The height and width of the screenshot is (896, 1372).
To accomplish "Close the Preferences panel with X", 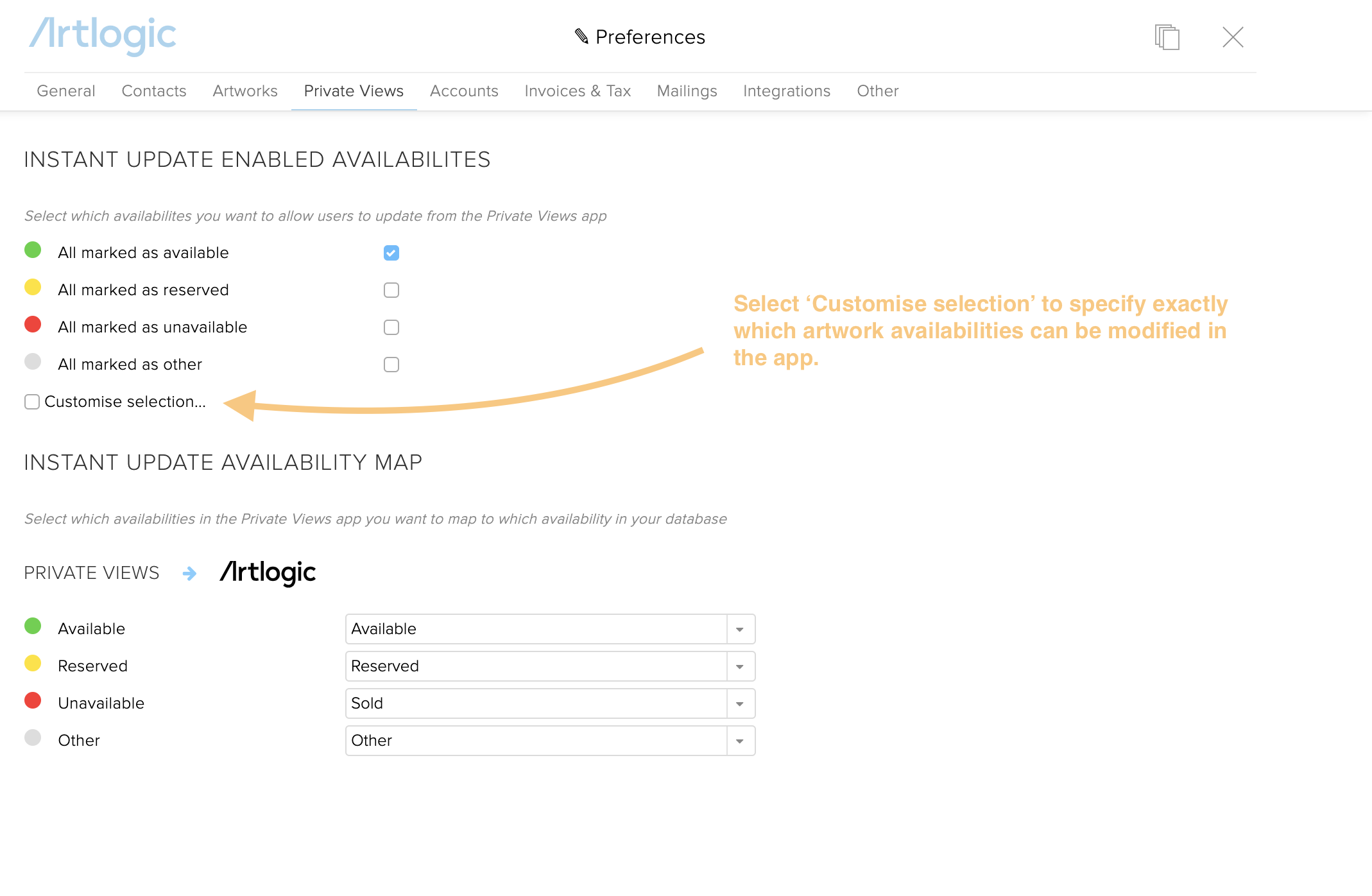I will [x=1232, y=37].
